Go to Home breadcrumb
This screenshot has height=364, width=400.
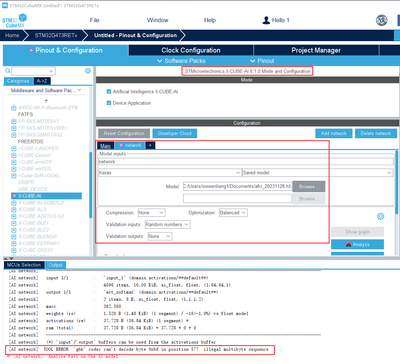12,35
